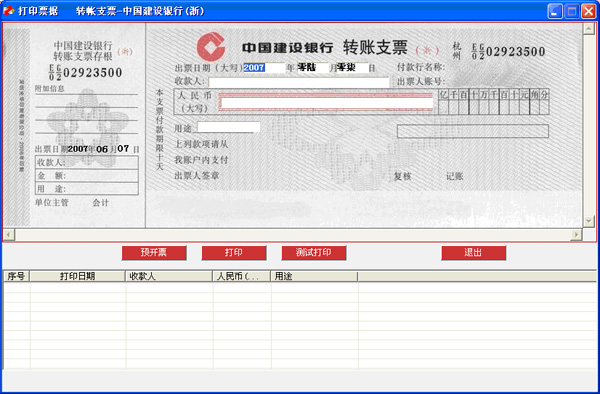Click the 付款行名称 label
Image resolution: width=600 pixels, height=394 pixels.
(421, 67)
